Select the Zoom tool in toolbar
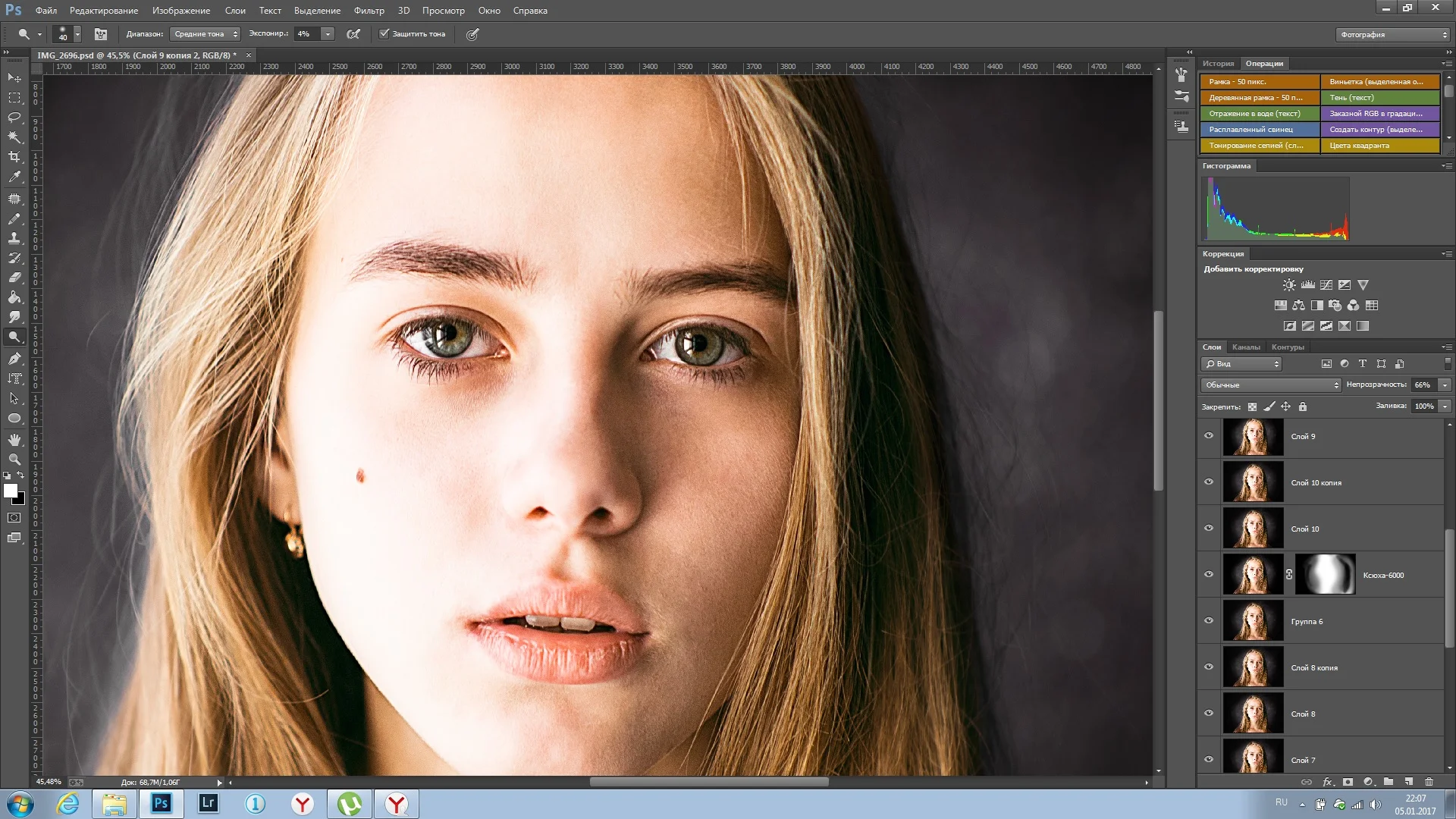Screen dimensions: 1456x819 pyautogui.click(x=14, y=460)
